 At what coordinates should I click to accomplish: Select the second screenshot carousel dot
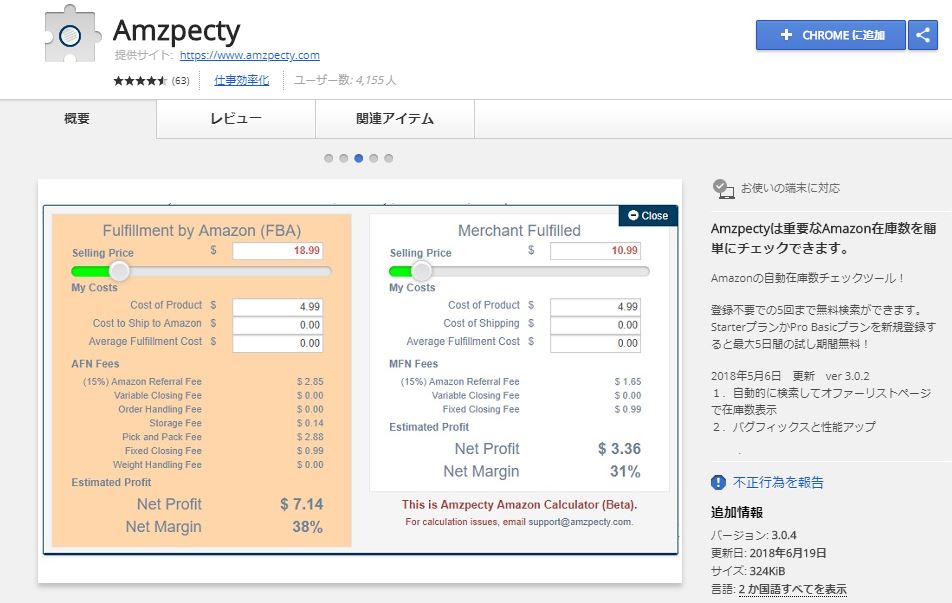(343, 158)
